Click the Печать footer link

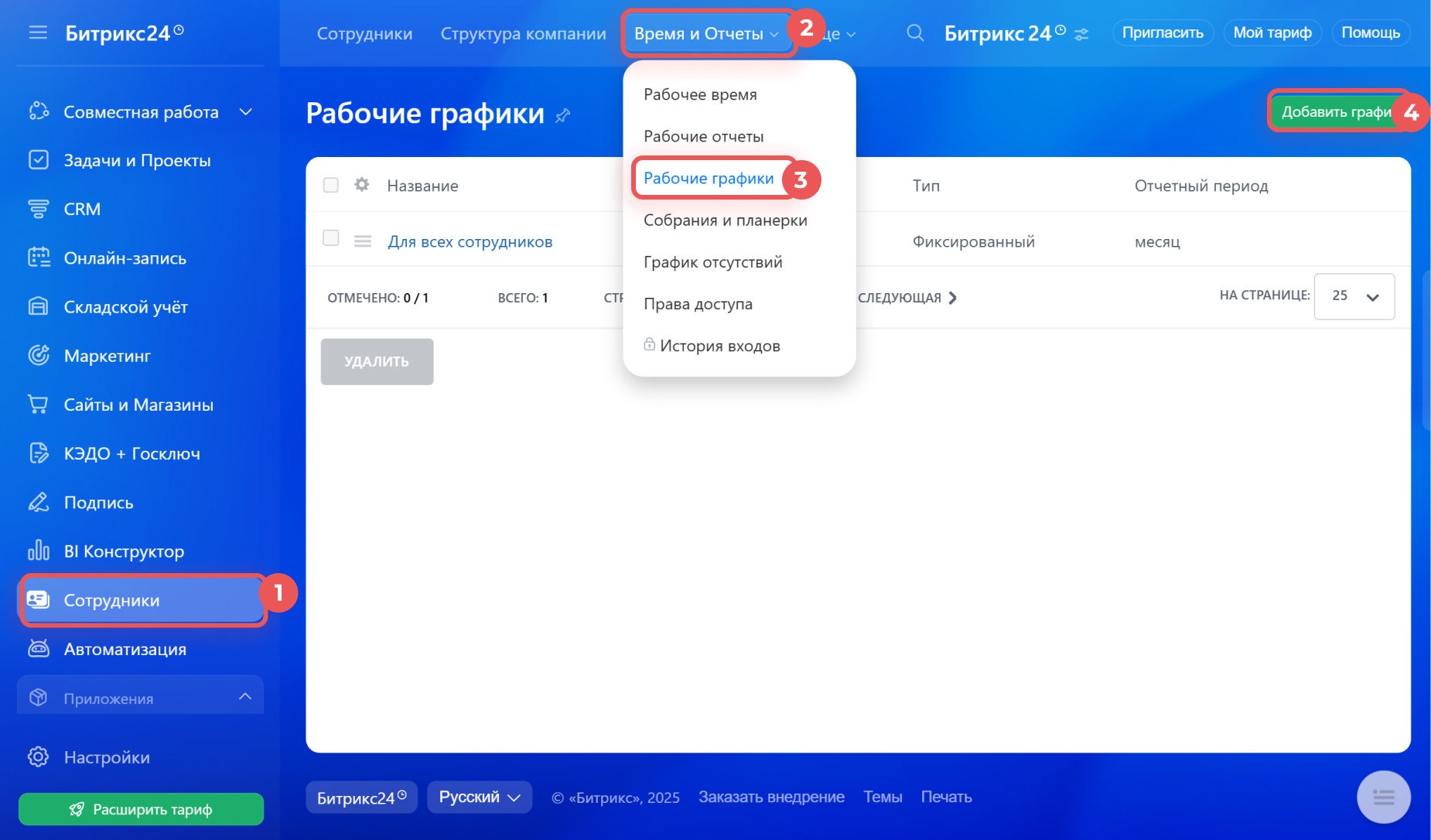946,797
